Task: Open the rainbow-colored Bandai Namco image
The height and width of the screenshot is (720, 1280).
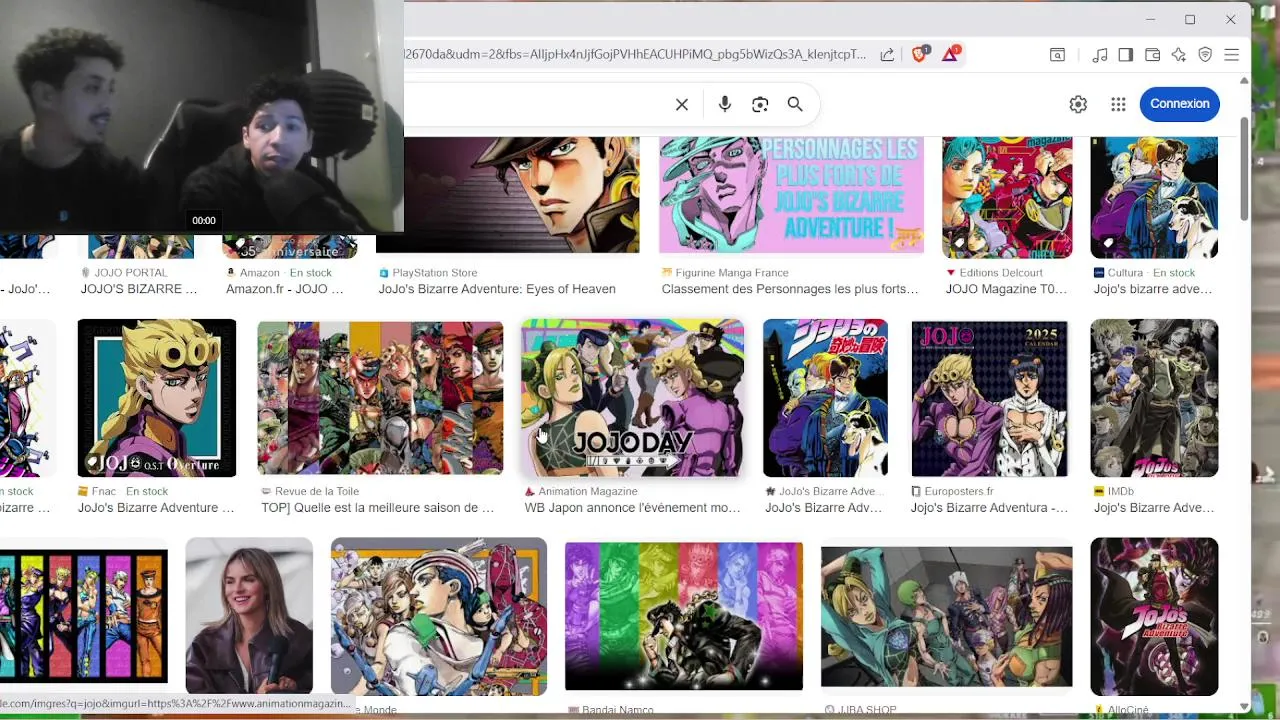Action: [x=684, y=616]
